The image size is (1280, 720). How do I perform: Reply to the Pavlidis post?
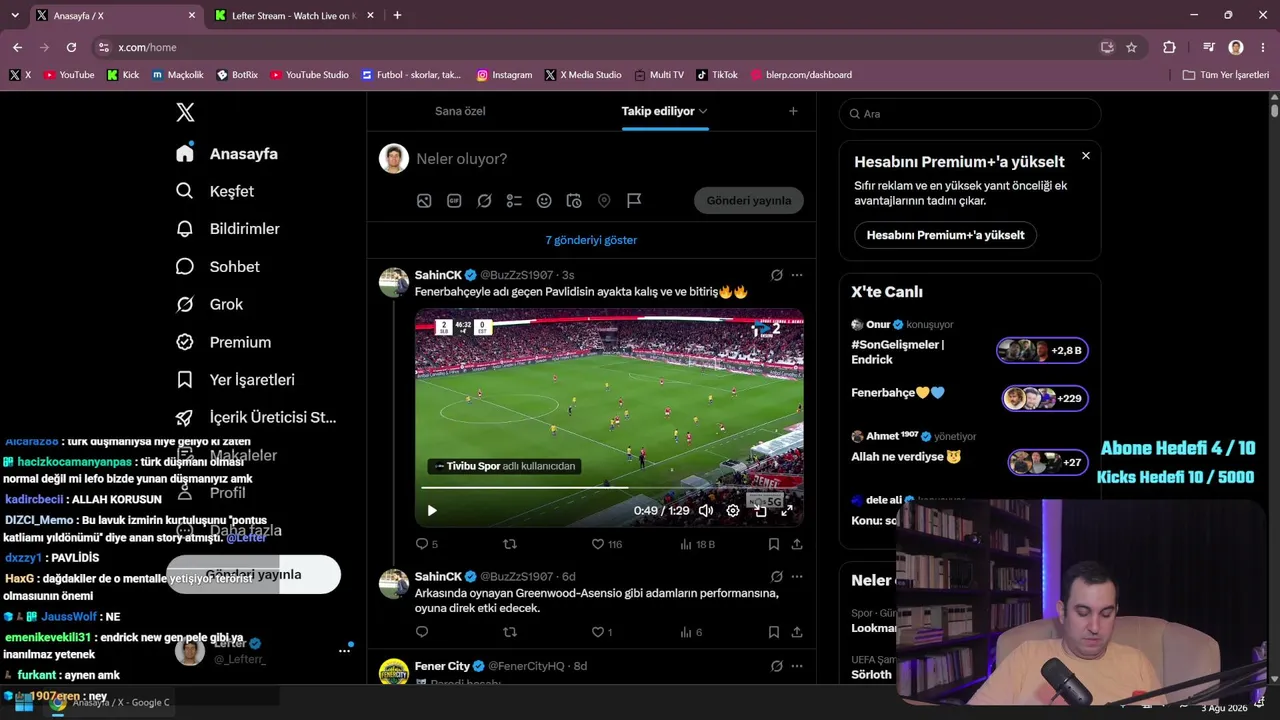[x=422, y=544]
